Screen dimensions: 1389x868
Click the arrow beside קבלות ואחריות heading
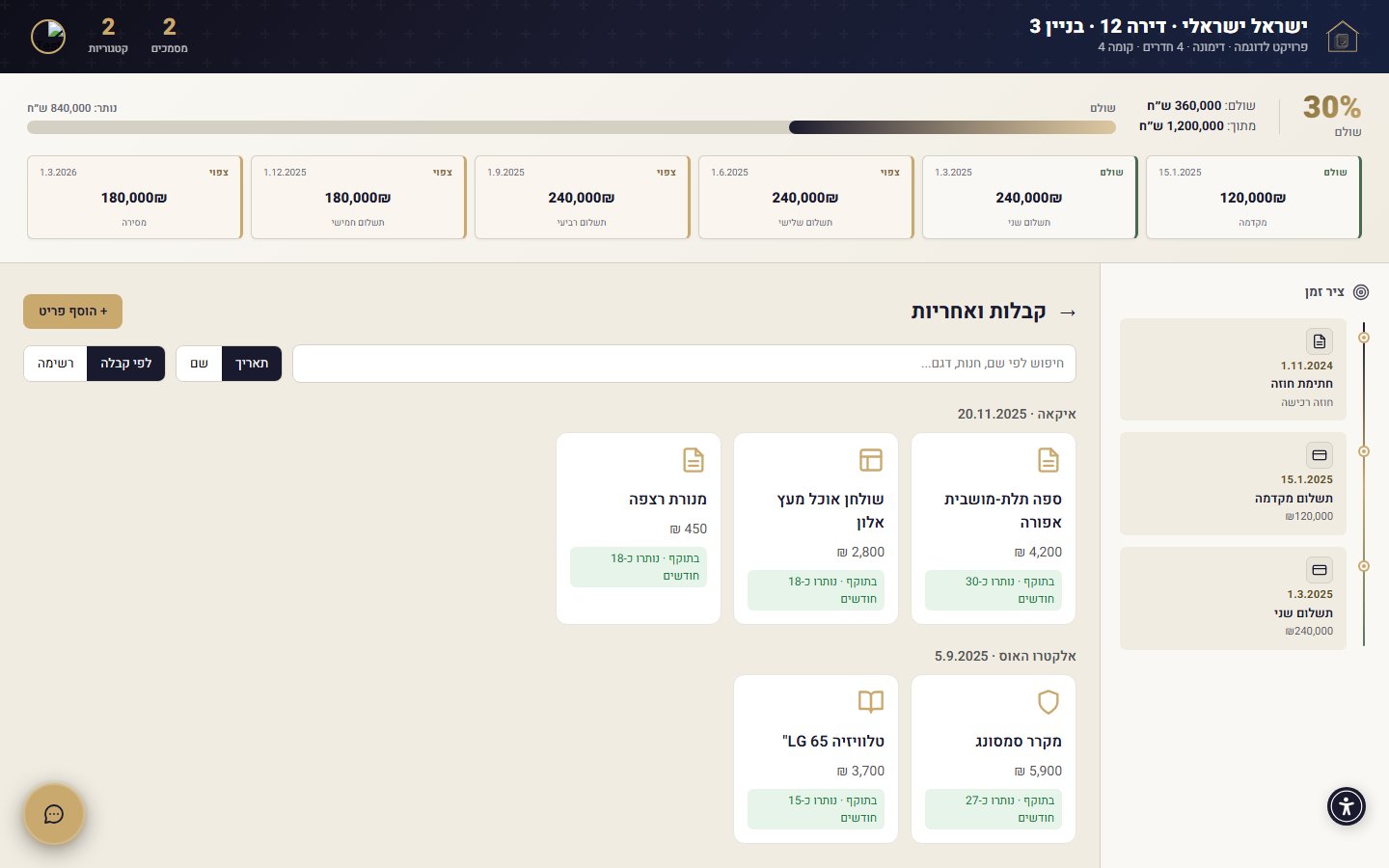pyautogui.click(x=1068, y=312)
